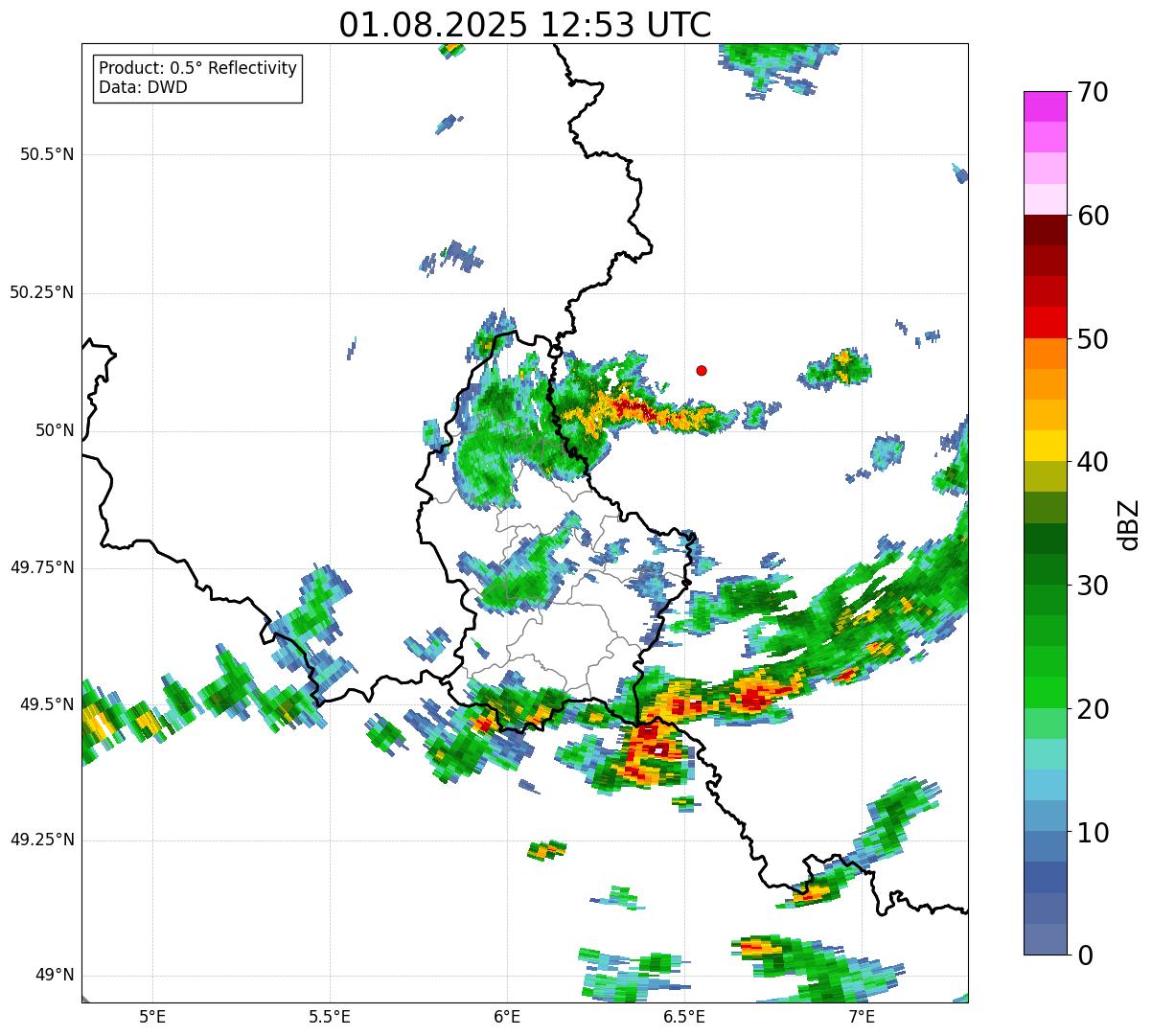Click the "49.25°N" latitude label
Screen dimensions: 1152x1036
pyautogui.click(x=41, y=840)
